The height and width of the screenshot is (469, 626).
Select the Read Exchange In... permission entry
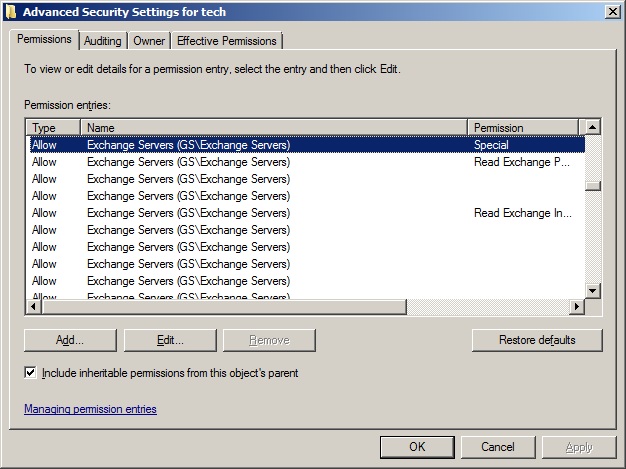pyautogui.click(x=307, y=213)
